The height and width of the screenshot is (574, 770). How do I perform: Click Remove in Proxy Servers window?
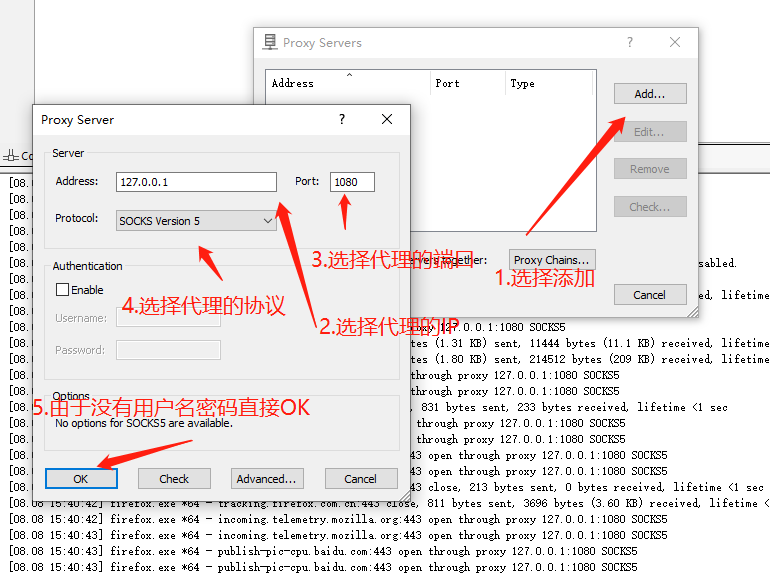(650, 169)
